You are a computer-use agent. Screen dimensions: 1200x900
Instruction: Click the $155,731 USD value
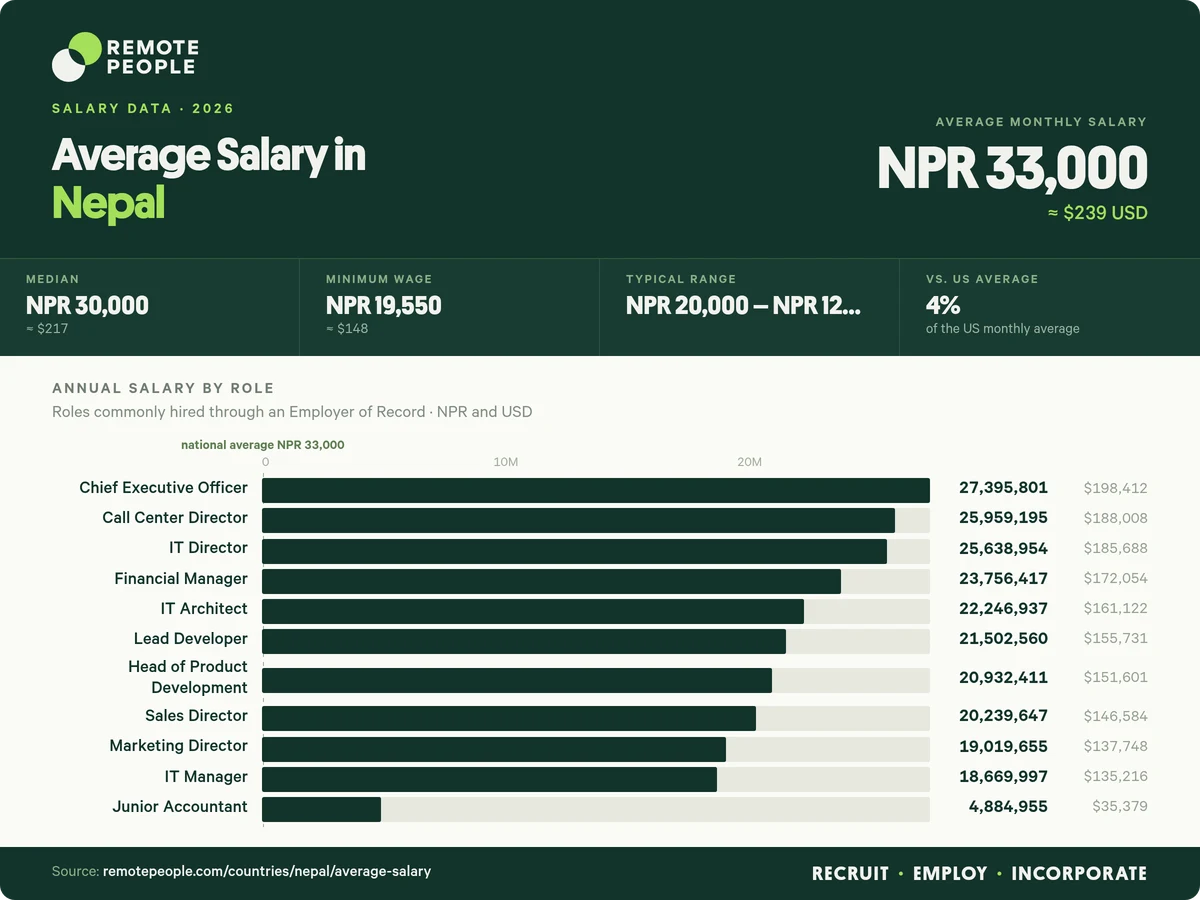tap(1115, 639)
